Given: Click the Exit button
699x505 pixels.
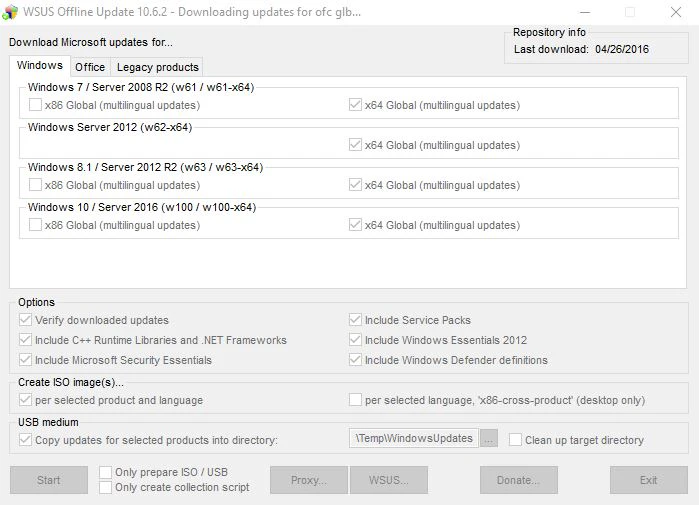Looking at the screenshot, I should click(648, 480).
